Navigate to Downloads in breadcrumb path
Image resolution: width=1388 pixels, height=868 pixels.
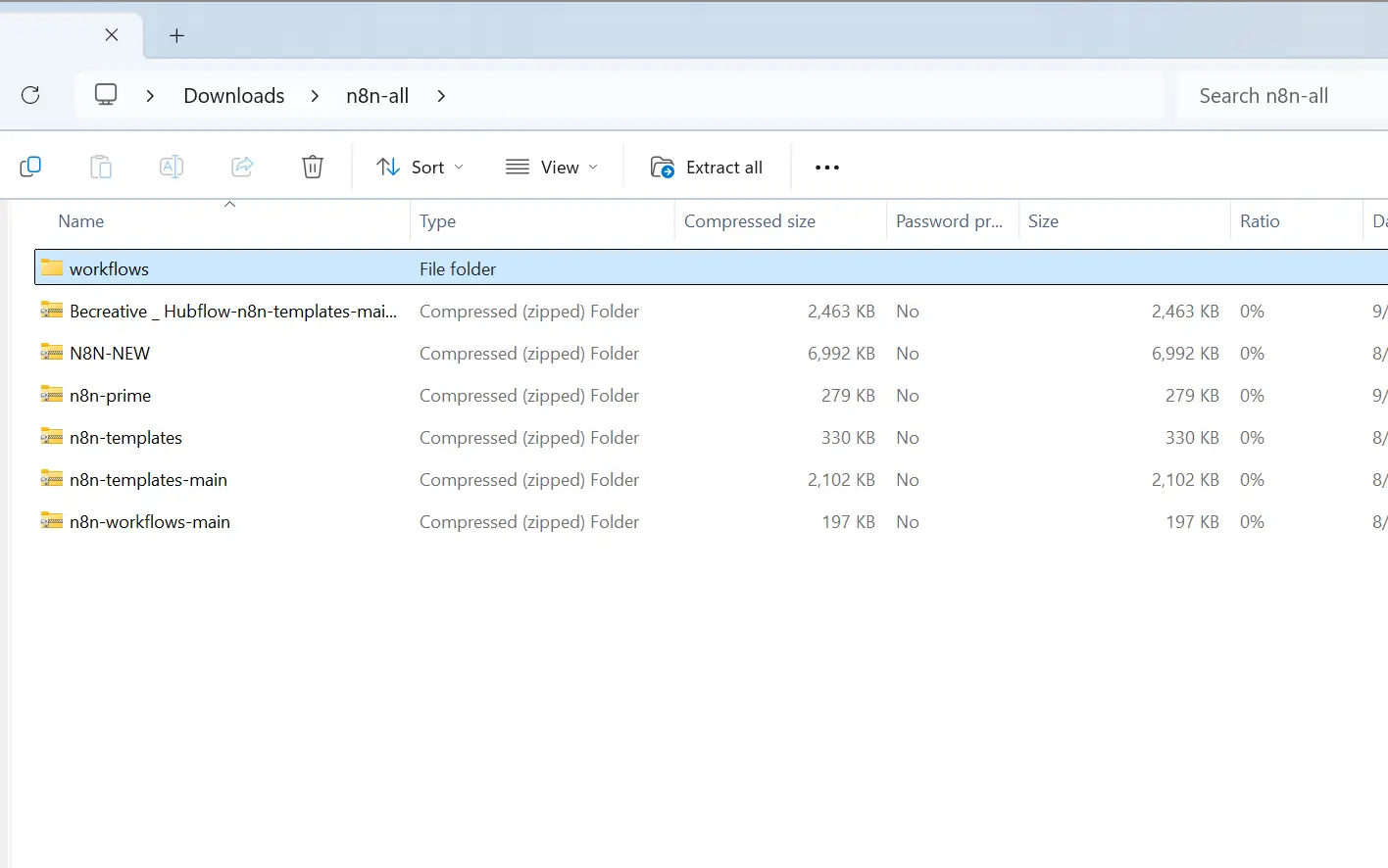(234, 96)
